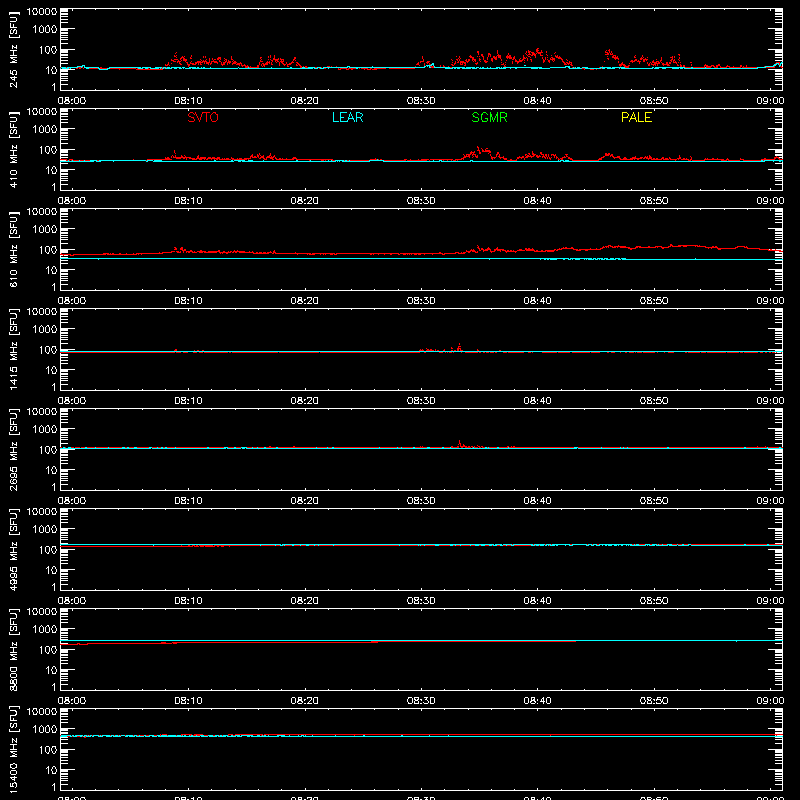Click '08:50' under the 410 MHz plot
Image resolution: width=800 pixels, height=800 pixels.
[654, 201]
